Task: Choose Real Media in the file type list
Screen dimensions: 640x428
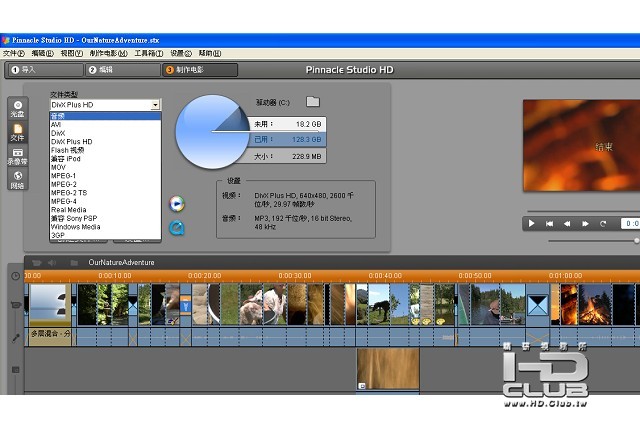Action: [105, 210]
